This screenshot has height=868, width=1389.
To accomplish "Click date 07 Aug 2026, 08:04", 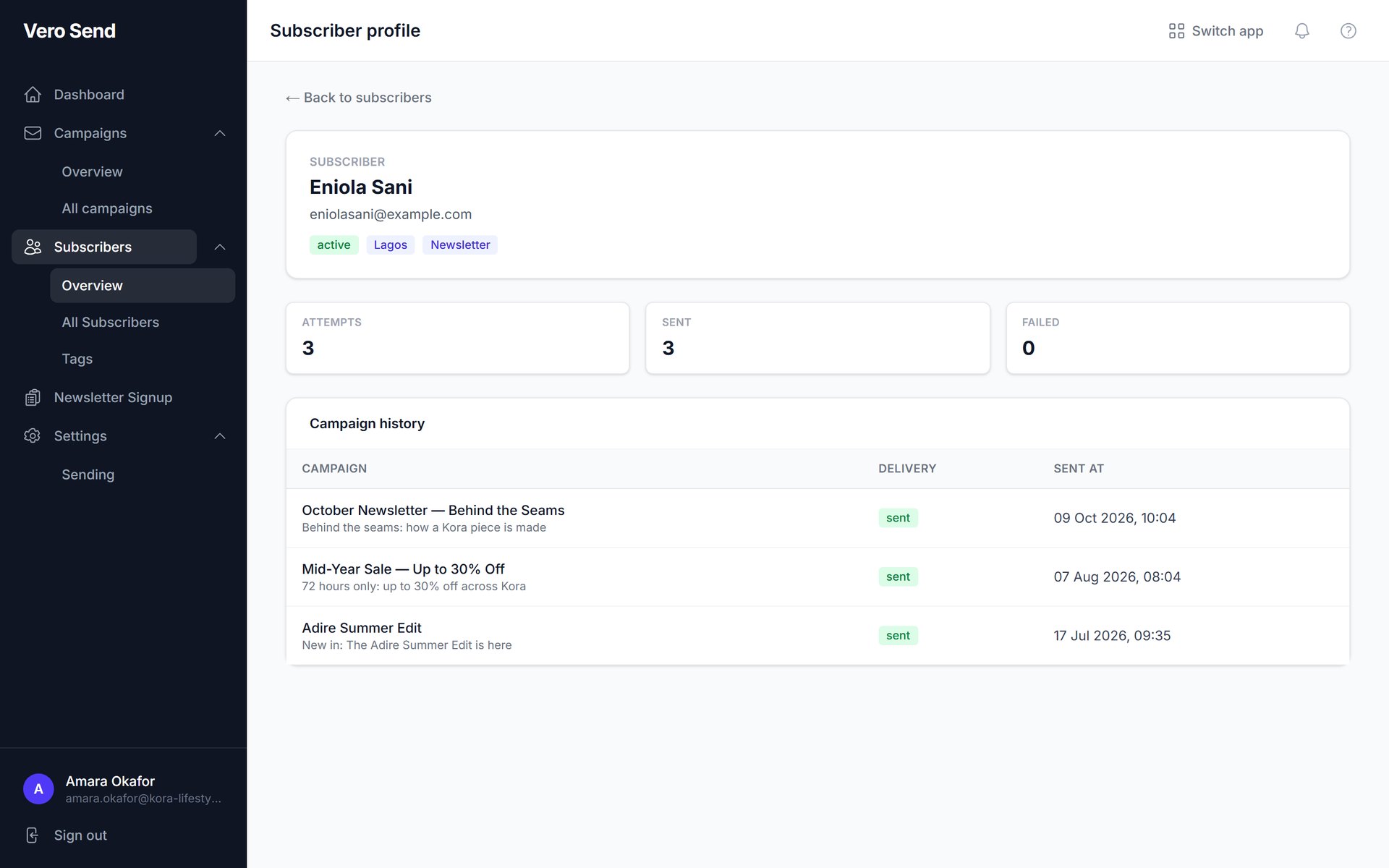I will [1117, 576].
